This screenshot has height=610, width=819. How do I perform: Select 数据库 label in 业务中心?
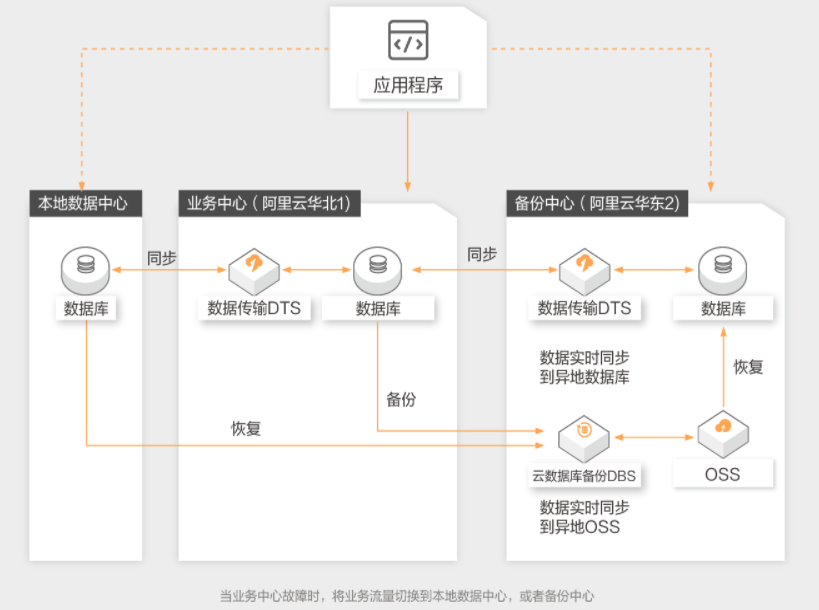(378, 308)
